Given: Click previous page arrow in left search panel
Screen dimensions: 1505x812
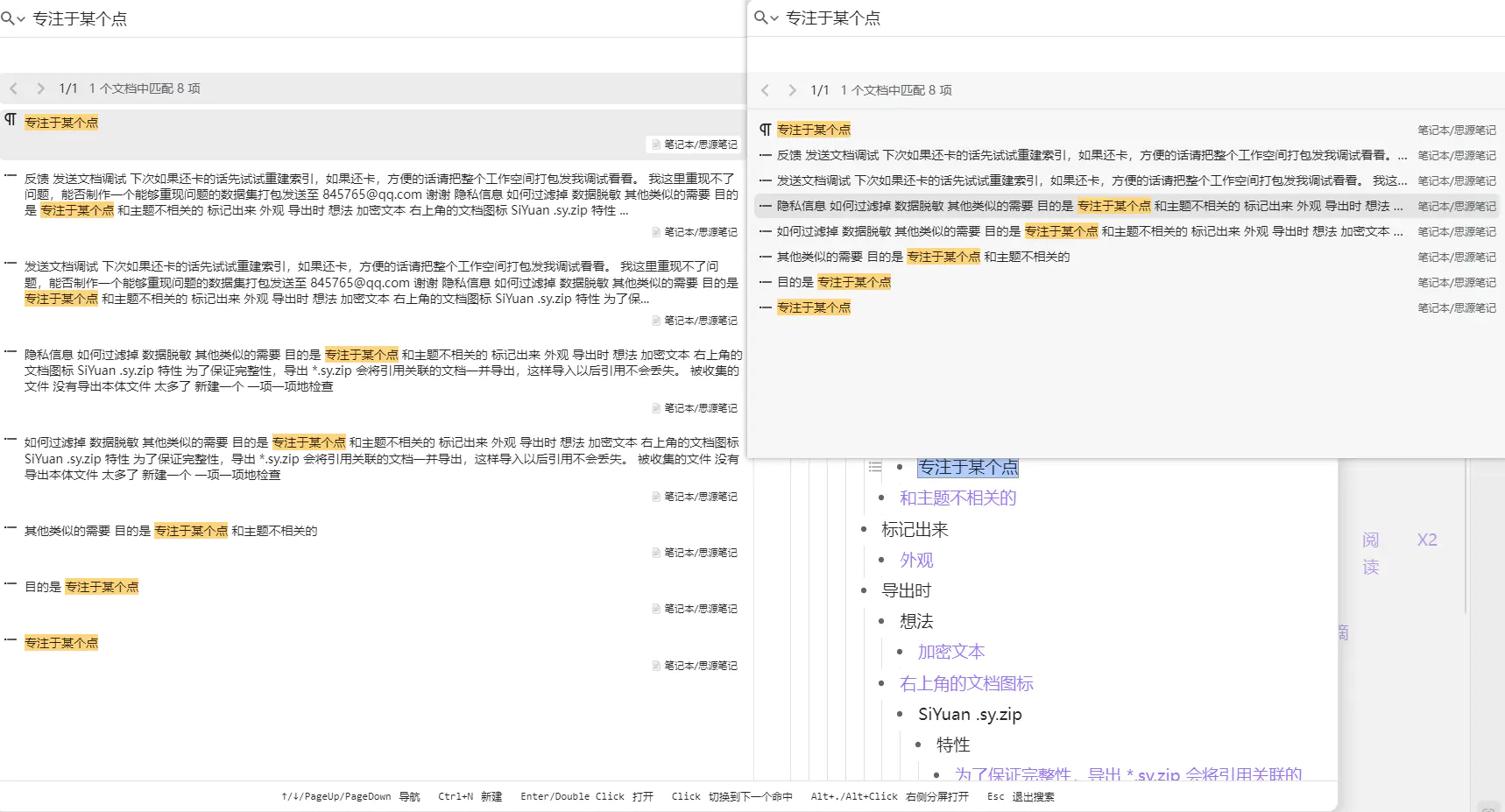Looking at the screenshot, I should (14, 88).
